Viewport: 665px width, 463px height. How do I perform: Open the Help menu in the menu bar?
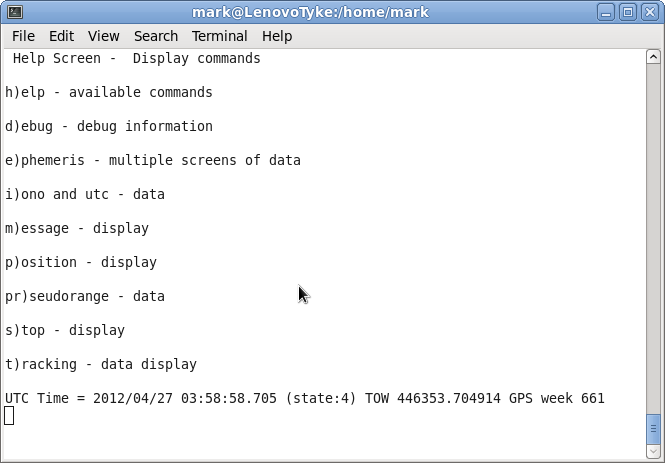pyautogui.click(x=277, y=36)
